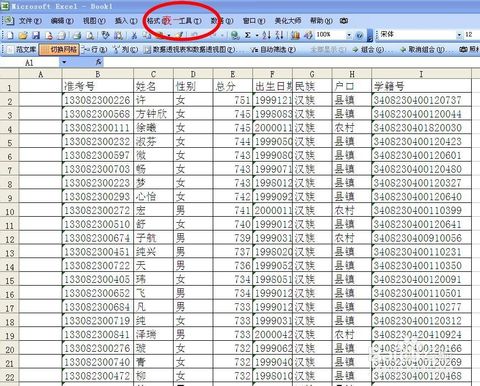The width and height of the screenshot is (480, 386).
Task: Toggle 自动筛选 auto filter
Action: point(273,49)
